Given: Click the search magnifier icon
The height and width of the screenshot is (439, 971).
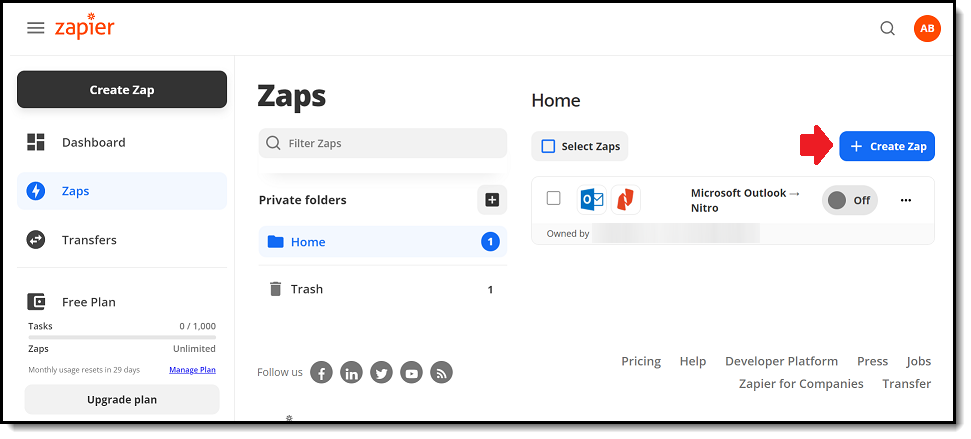Looking at the screenshot, I should (887, 28).
